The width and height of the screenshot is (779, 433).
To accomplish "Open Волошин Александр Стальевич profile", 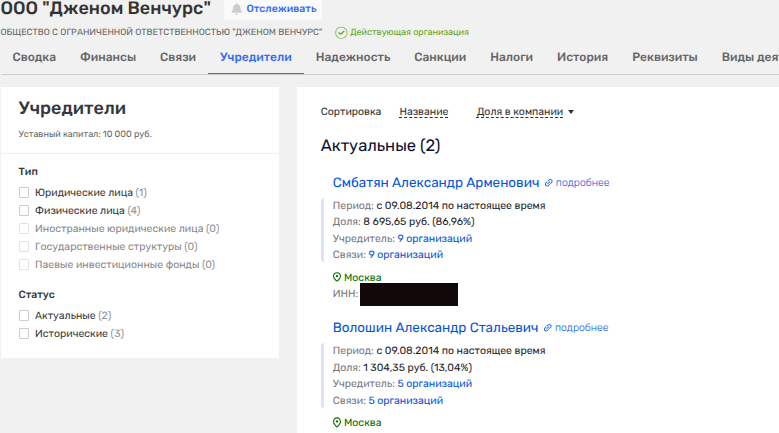I will point(435,327).
